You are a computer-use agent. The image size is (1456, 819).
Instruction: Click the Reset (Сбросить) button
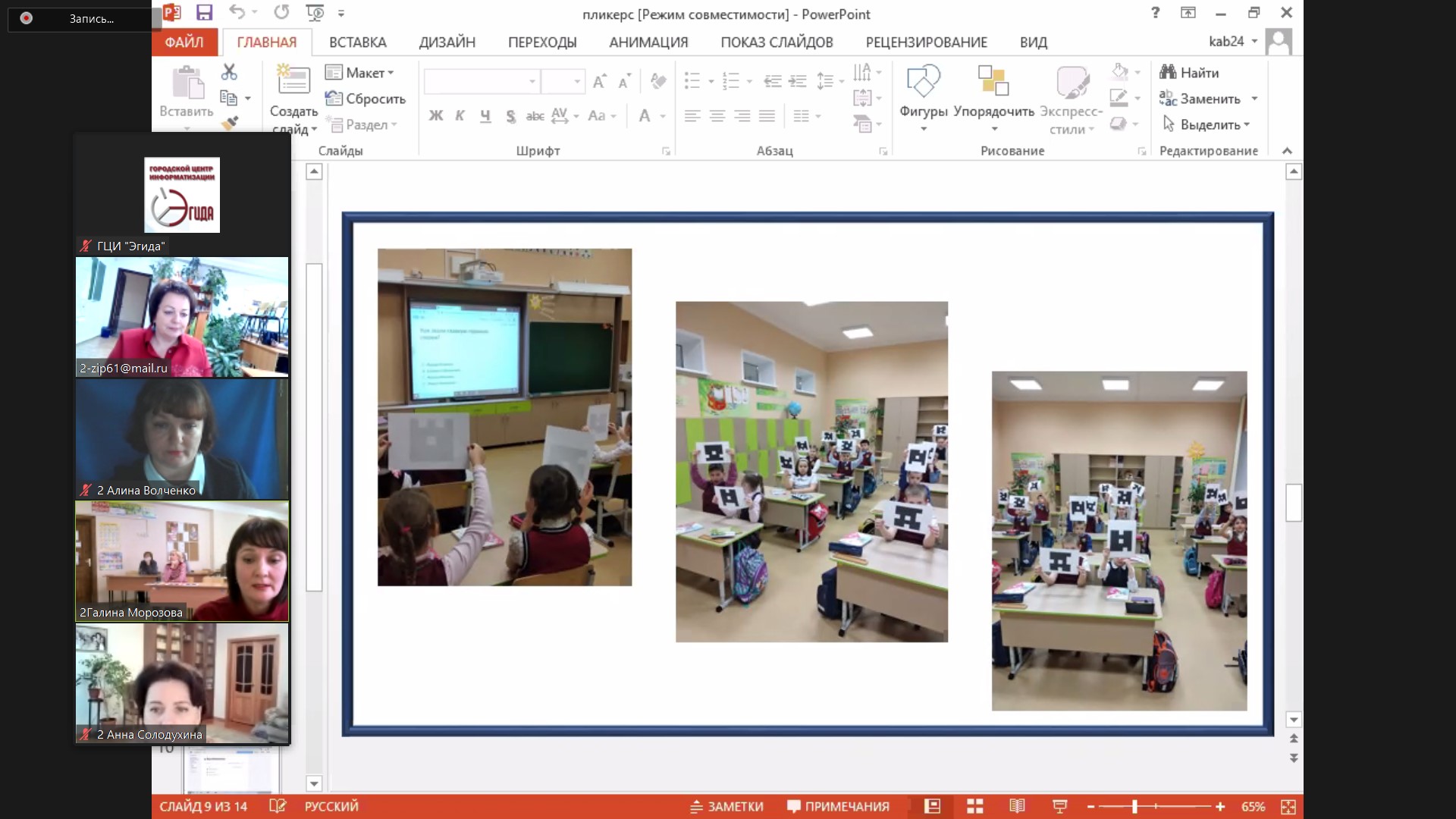tap(366, 99)
